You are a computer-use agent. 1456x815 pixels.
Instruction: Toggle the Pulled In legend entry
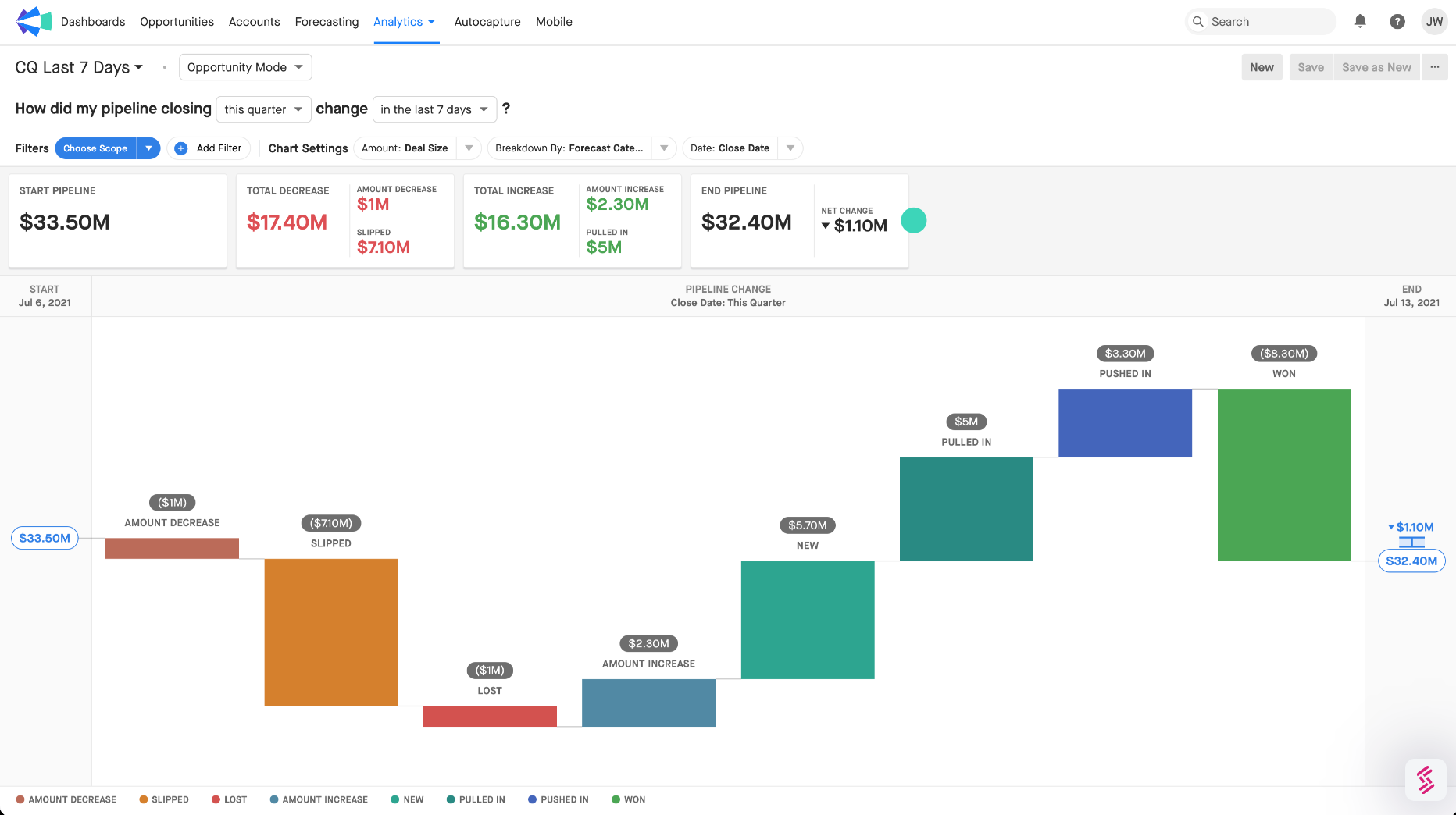click(x=476, y=799)
